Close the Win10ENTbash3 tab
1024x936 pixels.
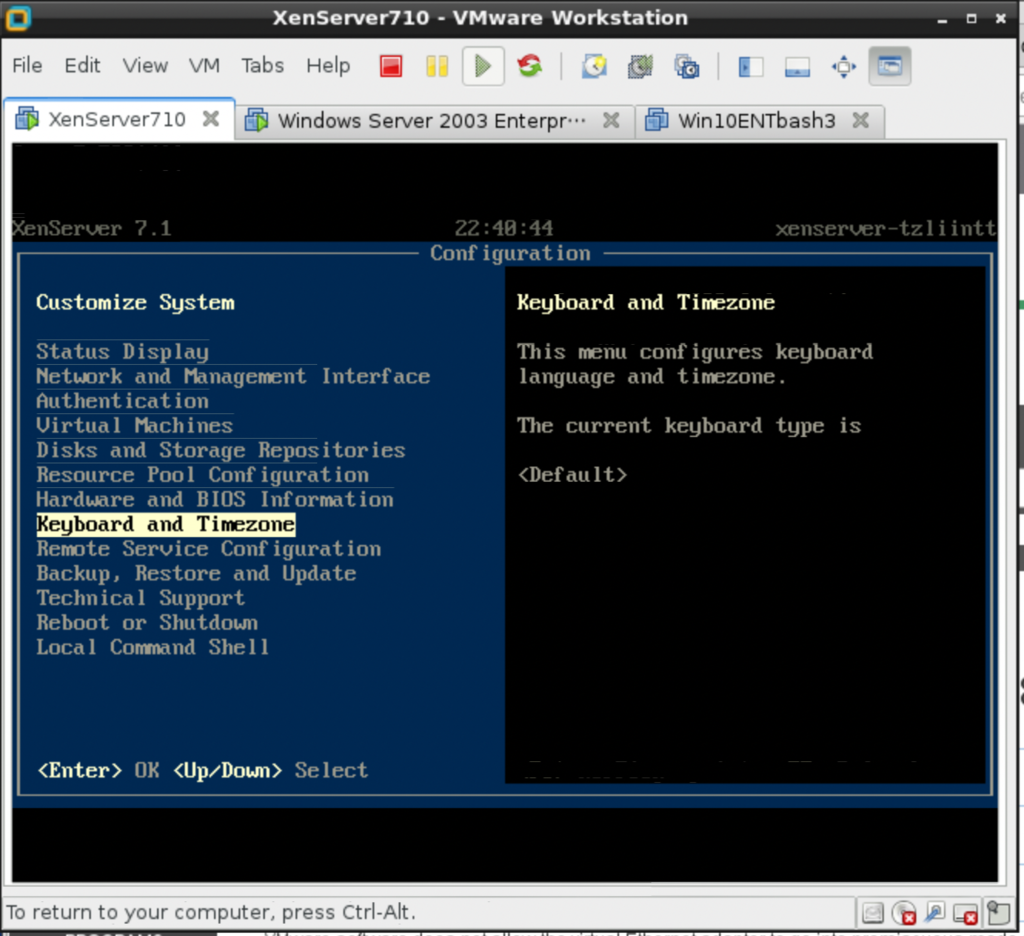click(x=861, y=120)
